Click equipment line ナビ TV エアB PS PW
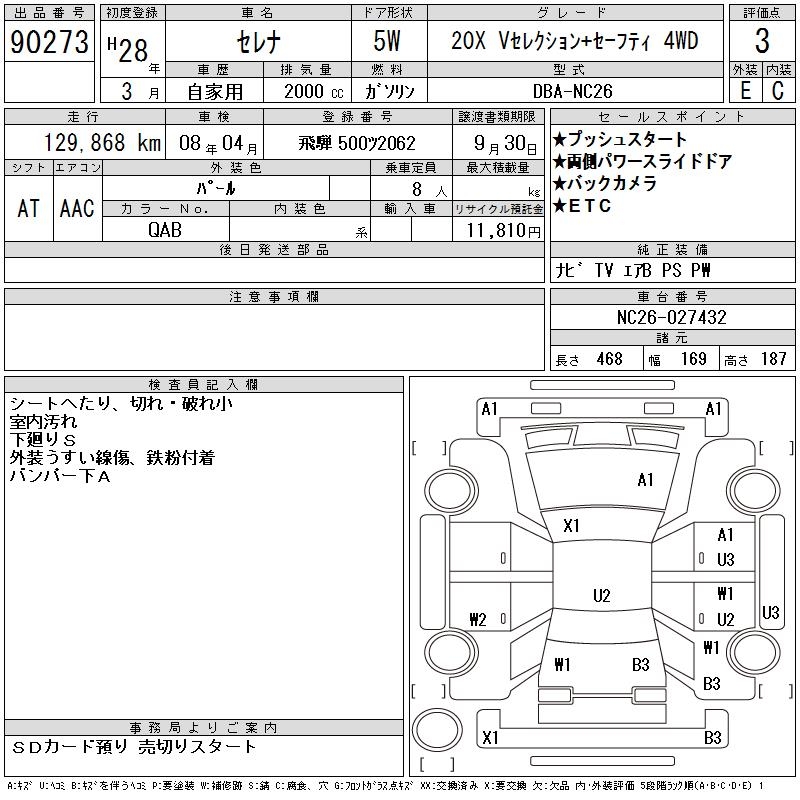 633,270
